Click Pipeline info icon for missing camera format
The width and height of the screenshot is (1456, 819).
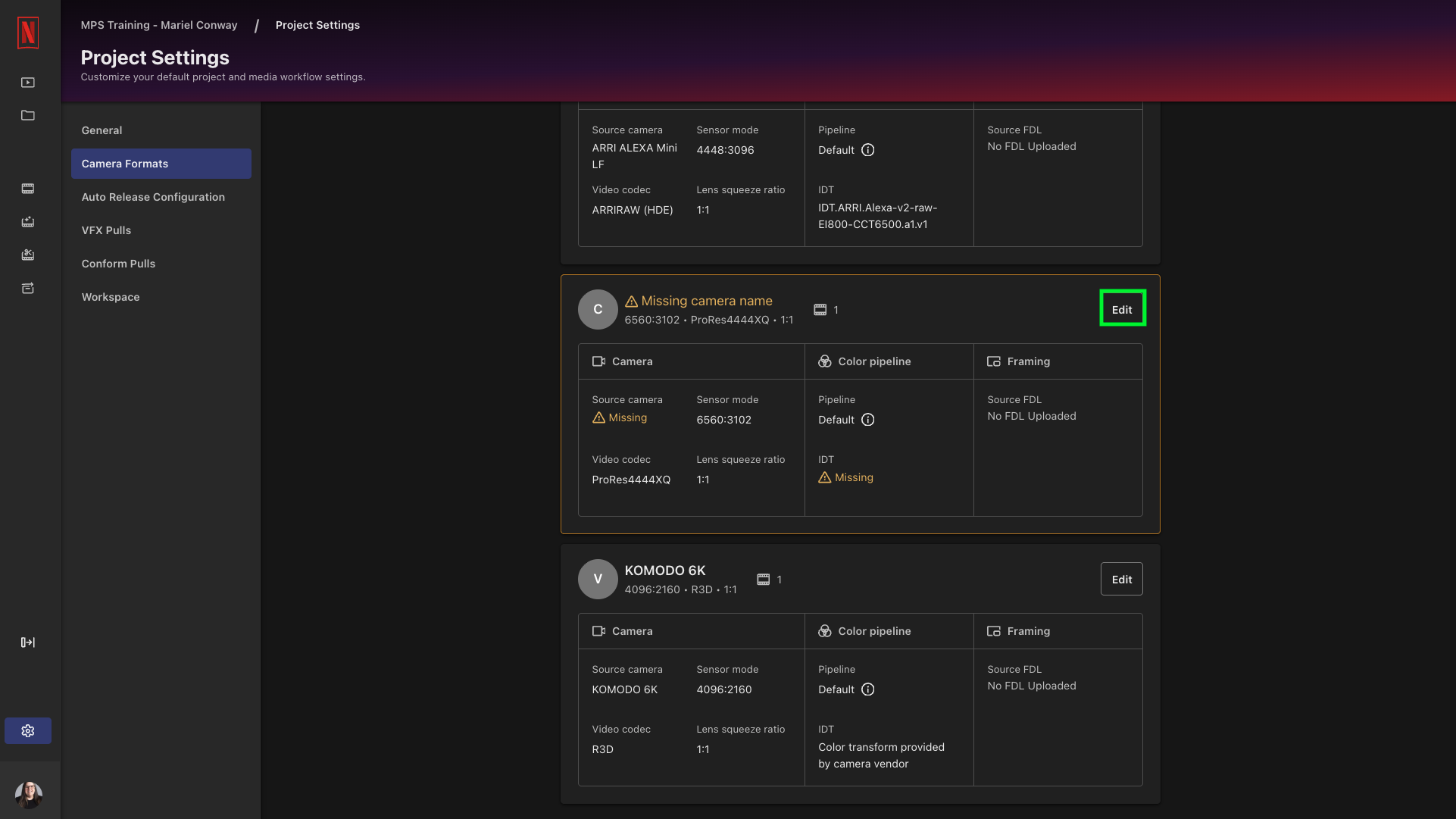(x=868, y=420)
